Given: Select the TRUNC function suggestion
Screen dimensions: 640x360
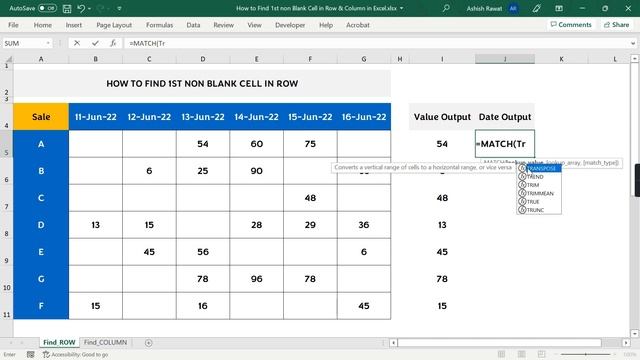Looking at the screenshot, I should [x=539, y=210].
